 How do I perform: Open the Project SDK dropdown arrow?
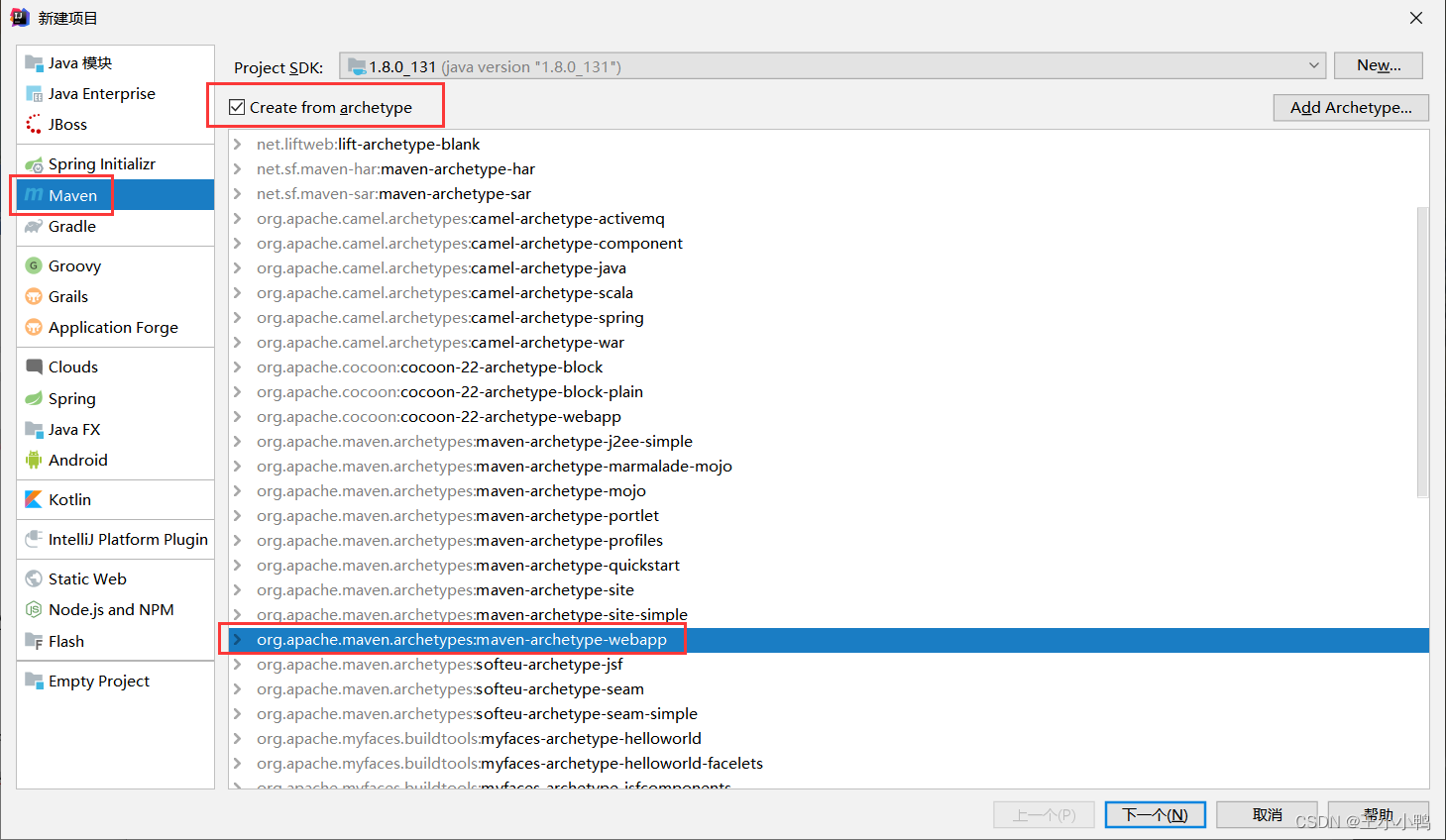click(1314, 65)
